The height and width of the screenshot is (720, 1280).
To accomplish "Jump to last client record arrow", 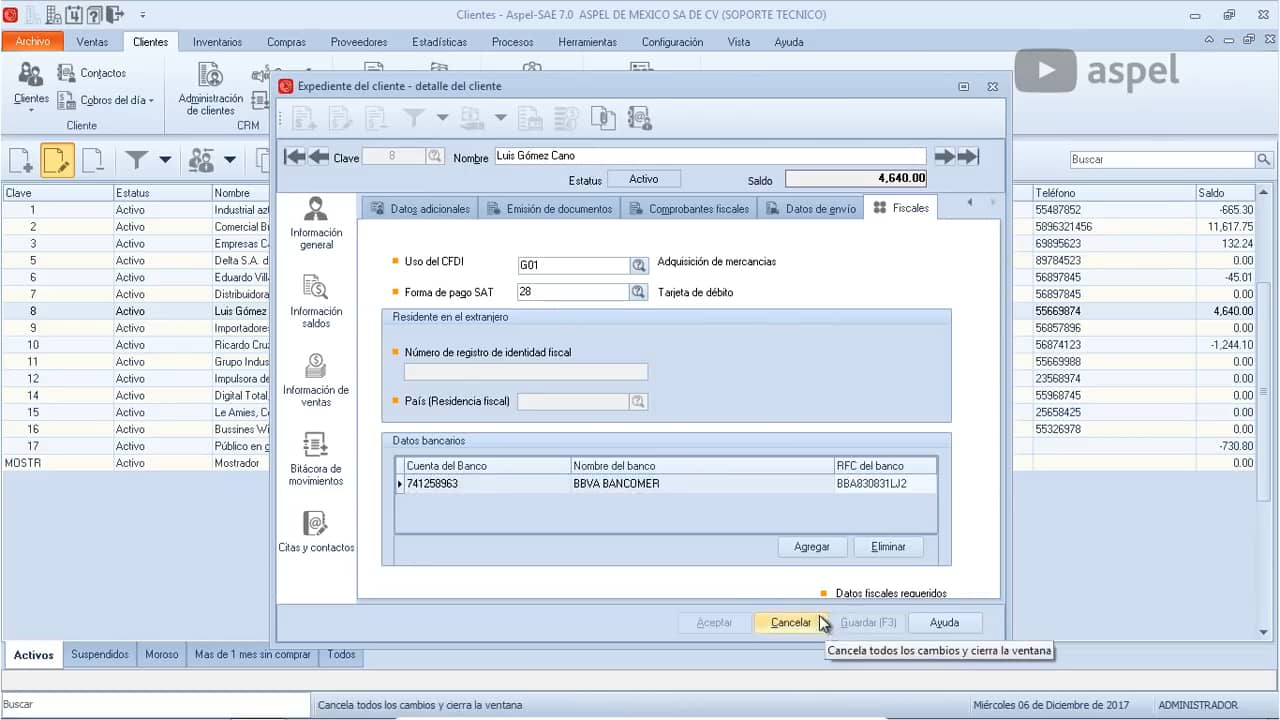I will 968,156.
